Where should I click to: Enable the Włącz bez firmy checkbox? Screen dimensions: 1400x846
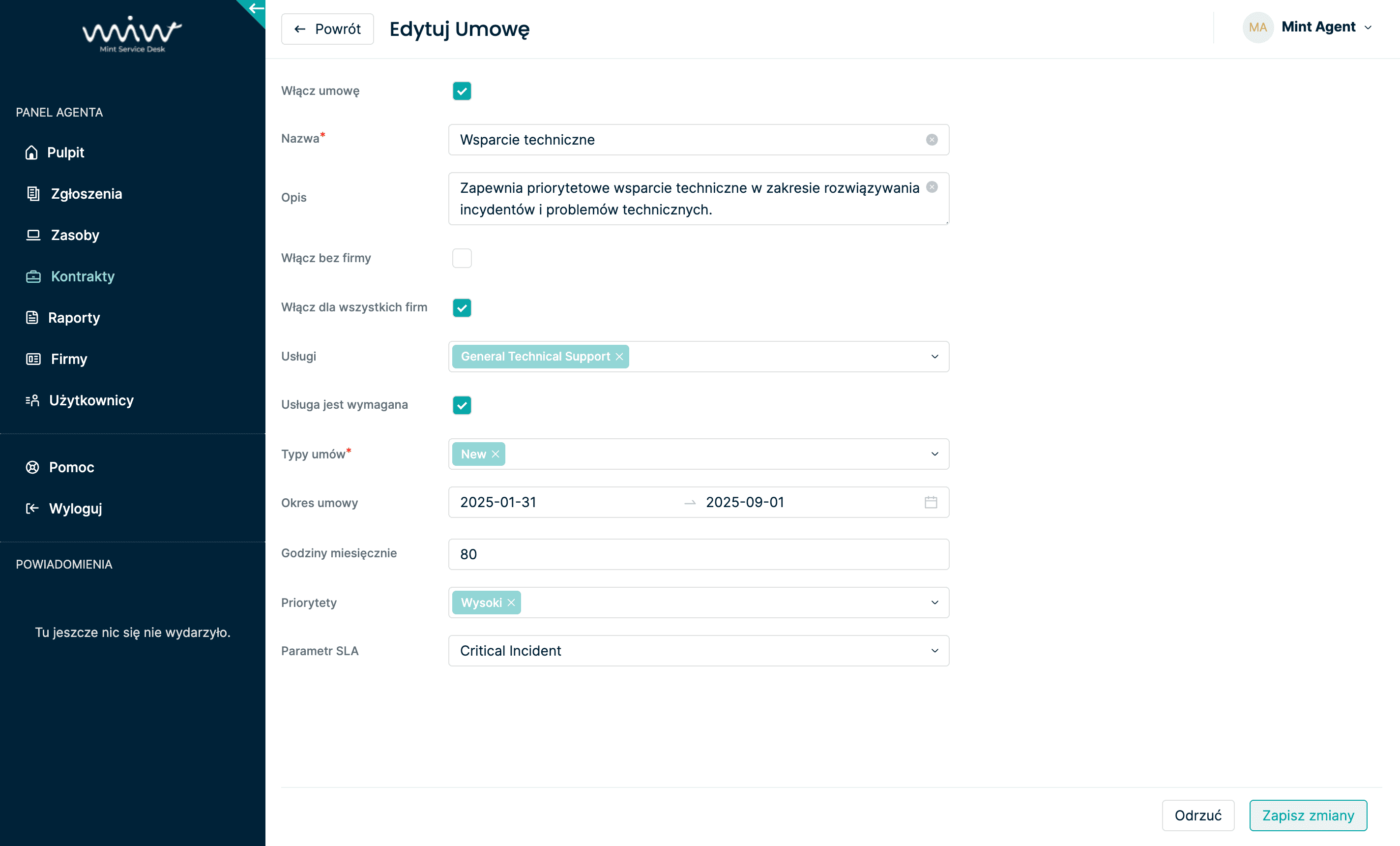click(x=462, y=258)
